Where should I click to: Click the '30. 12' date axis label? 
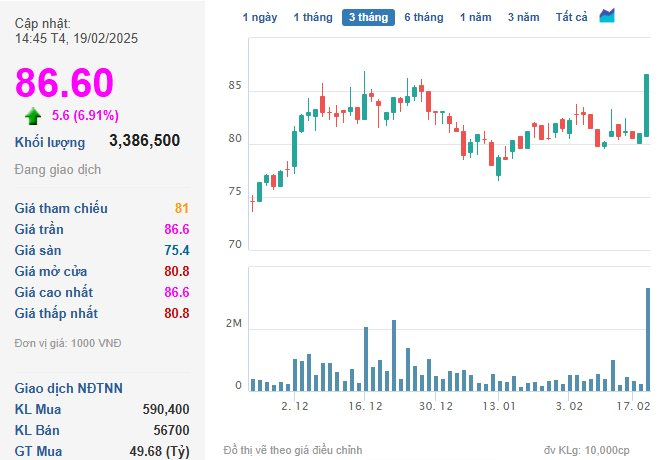(436, 406)
